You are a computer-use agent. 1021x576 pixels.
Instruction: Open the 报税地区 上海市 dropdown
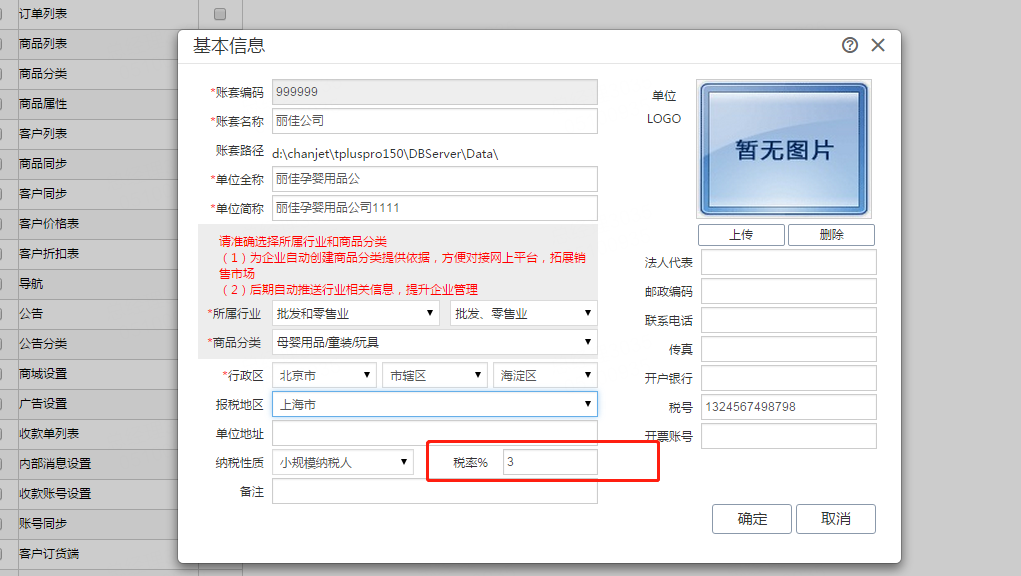(434, 404)
